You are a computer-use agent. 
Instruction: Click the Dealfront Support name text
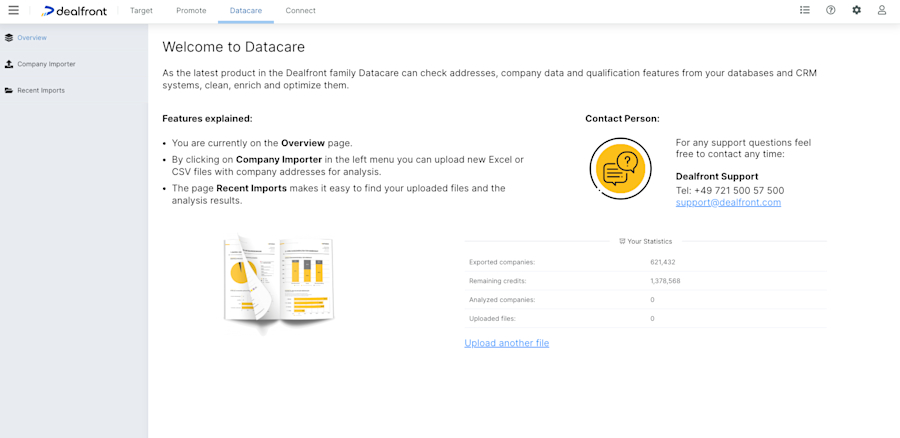click(717, 177)
